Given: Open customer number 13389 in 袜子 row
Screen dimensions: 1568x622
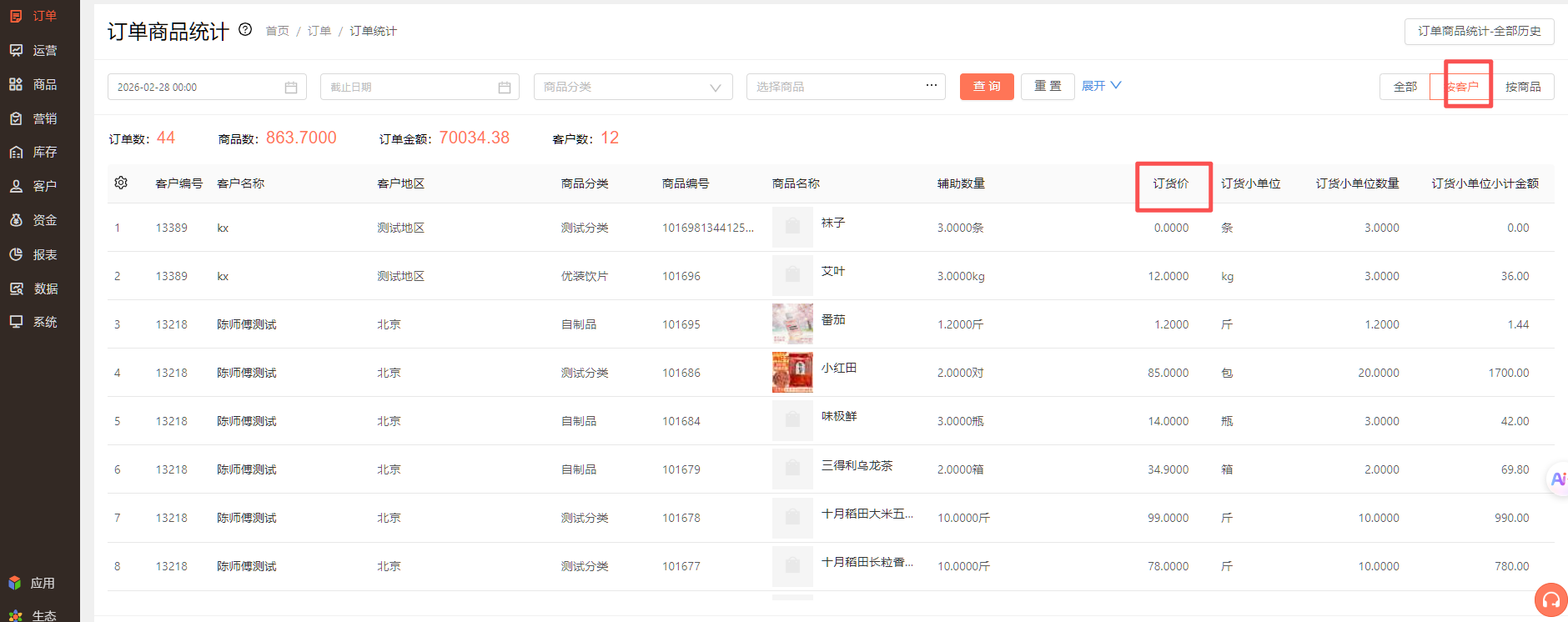Looking at the screenshot, I should 172,228.
